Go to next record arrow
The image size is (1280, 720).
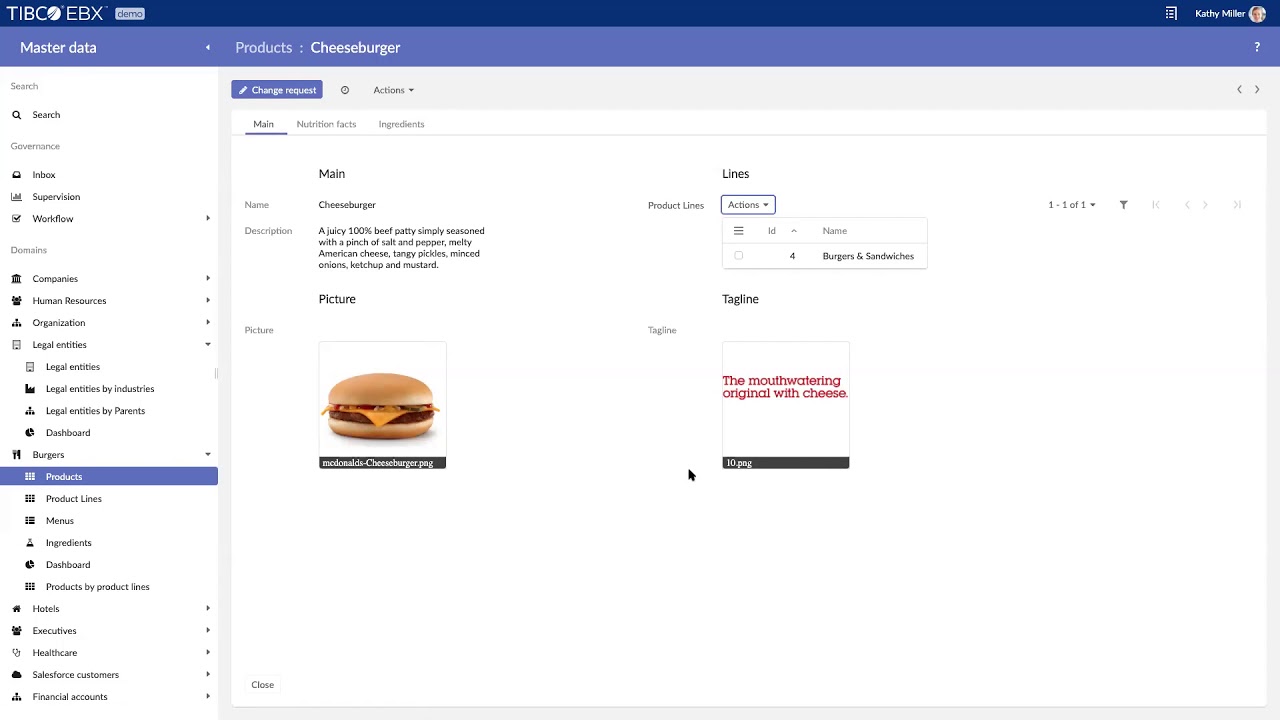(x=1257, y=90)
